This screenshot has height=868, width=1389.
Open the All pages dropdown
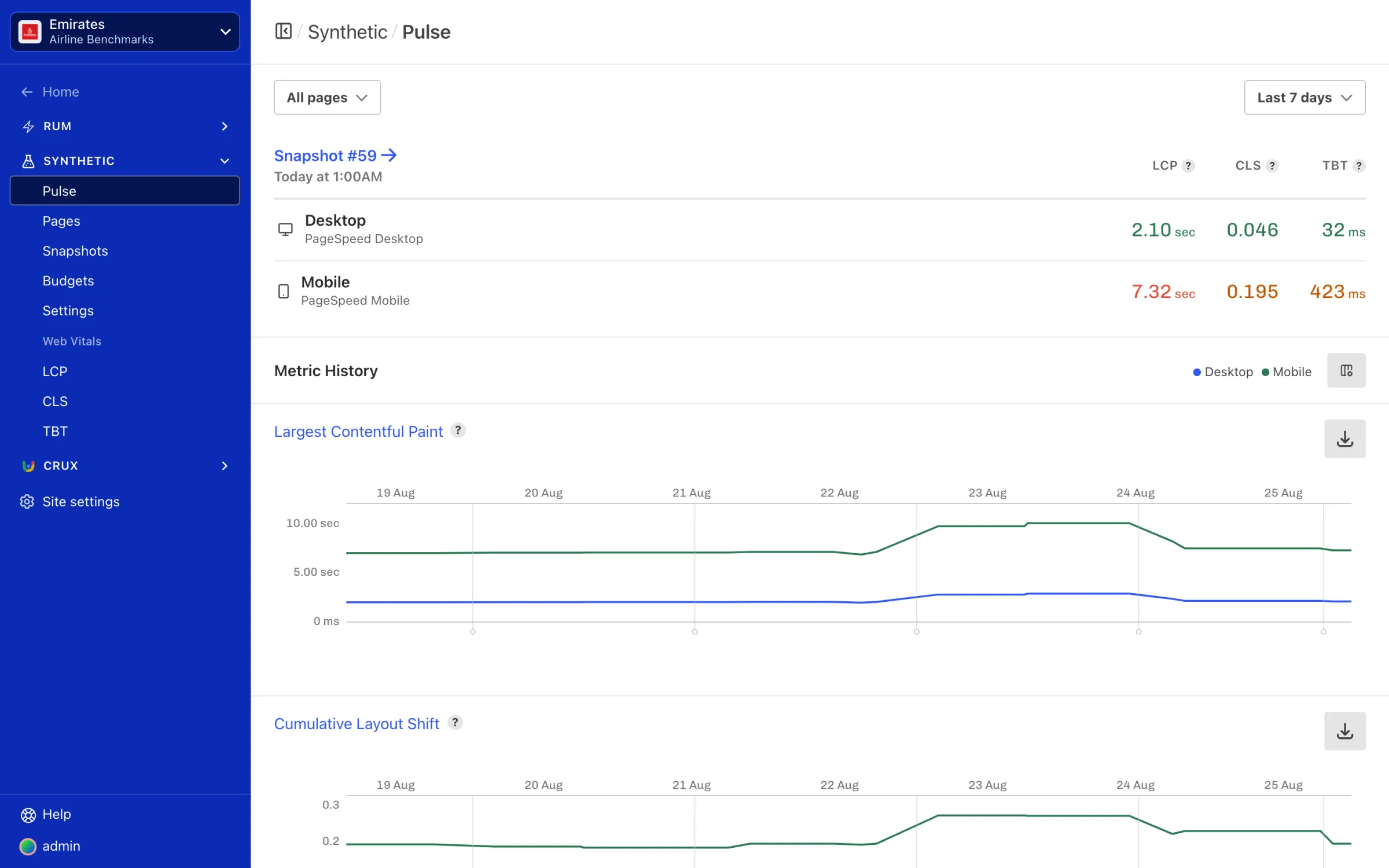328,97
